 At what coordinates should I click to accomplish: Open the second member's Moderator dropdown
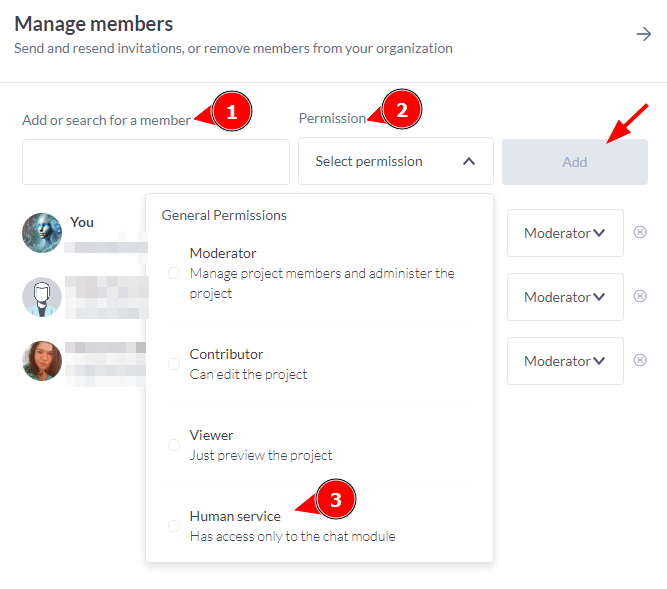[x=565, y=297]
